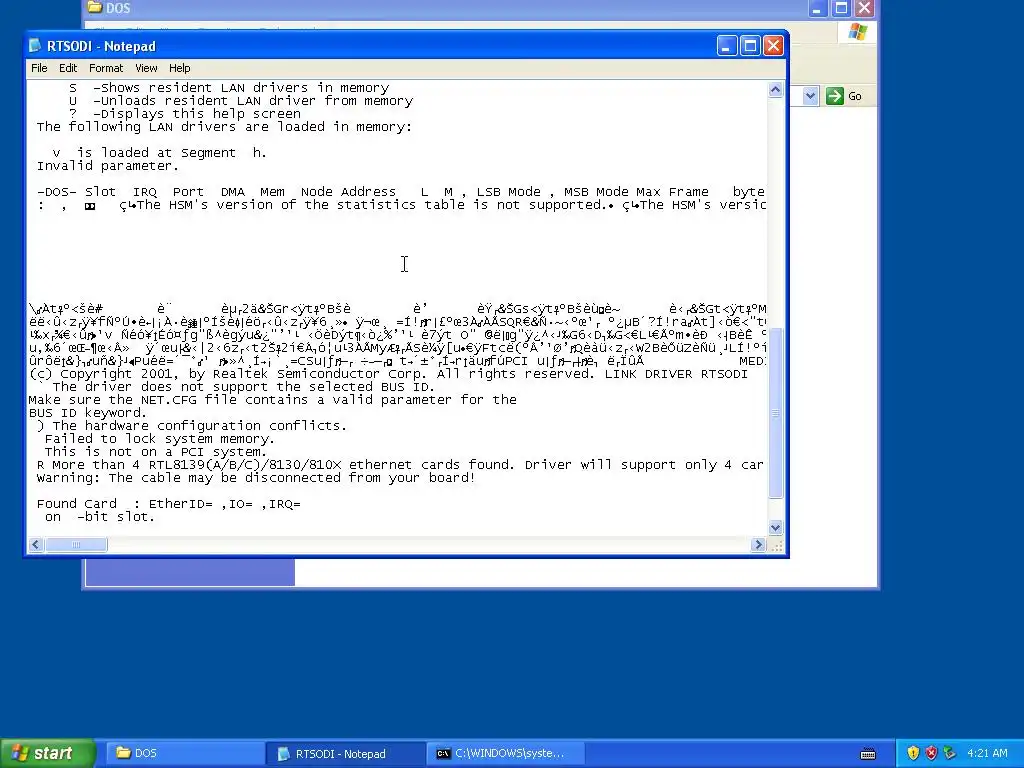1024x768 pixels.
Task: Switch to RTSODI - Notepad taskbar button
Action: tap(345, 753)
